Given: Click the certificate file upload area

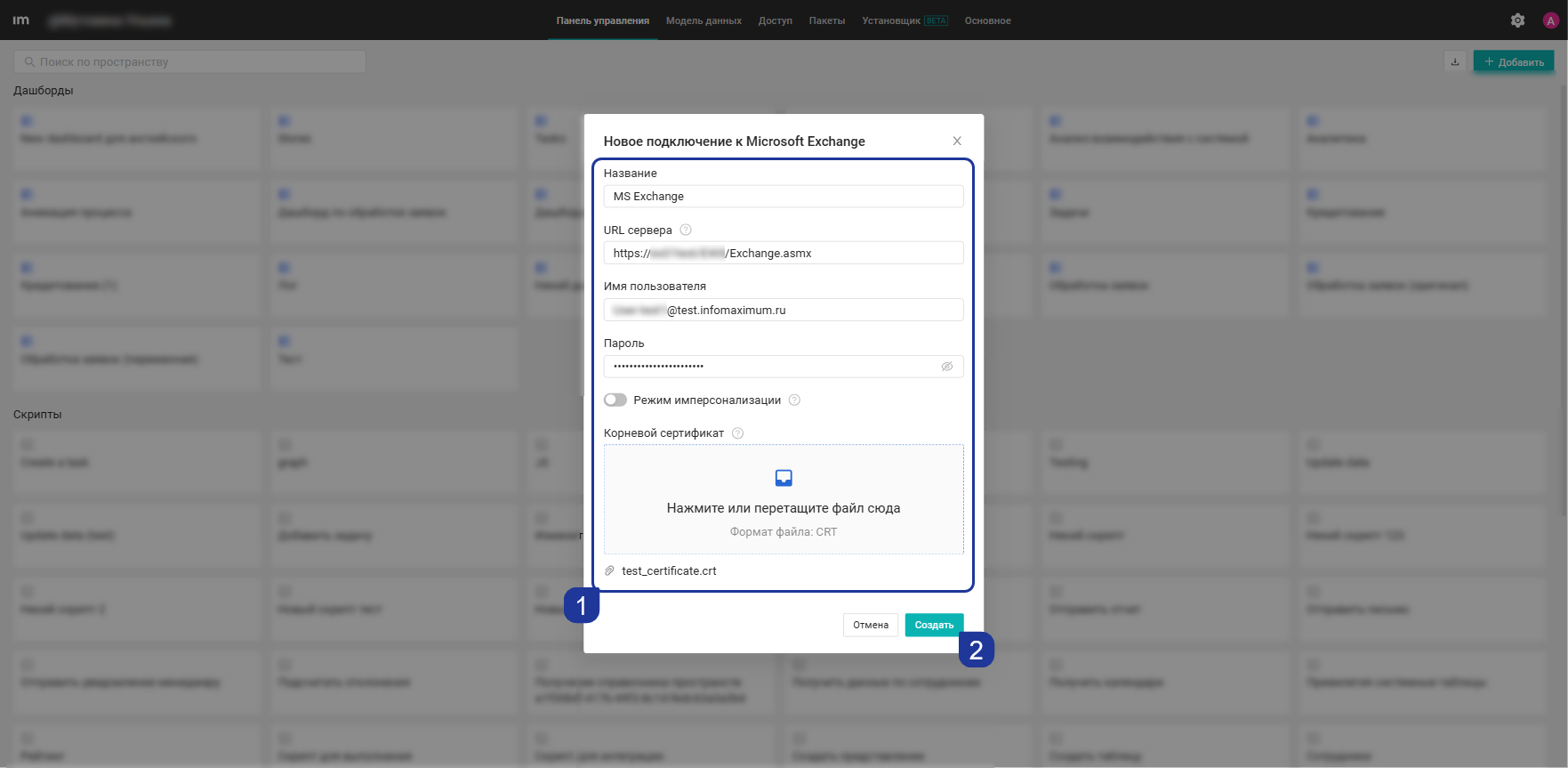Looking at the screenshot, I should [x=784, y=499].
